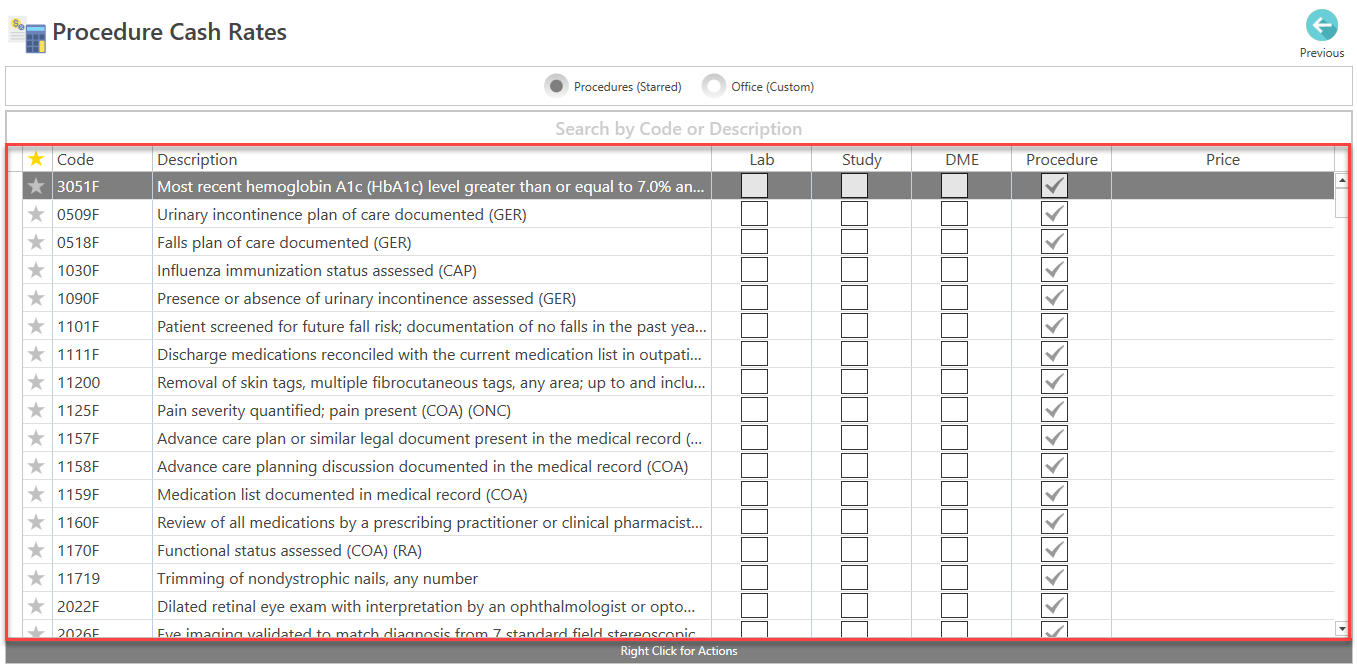Select the highlighted hemoglobin A1c description
This screenshot has height=666, width=1357.
point(432,186)
